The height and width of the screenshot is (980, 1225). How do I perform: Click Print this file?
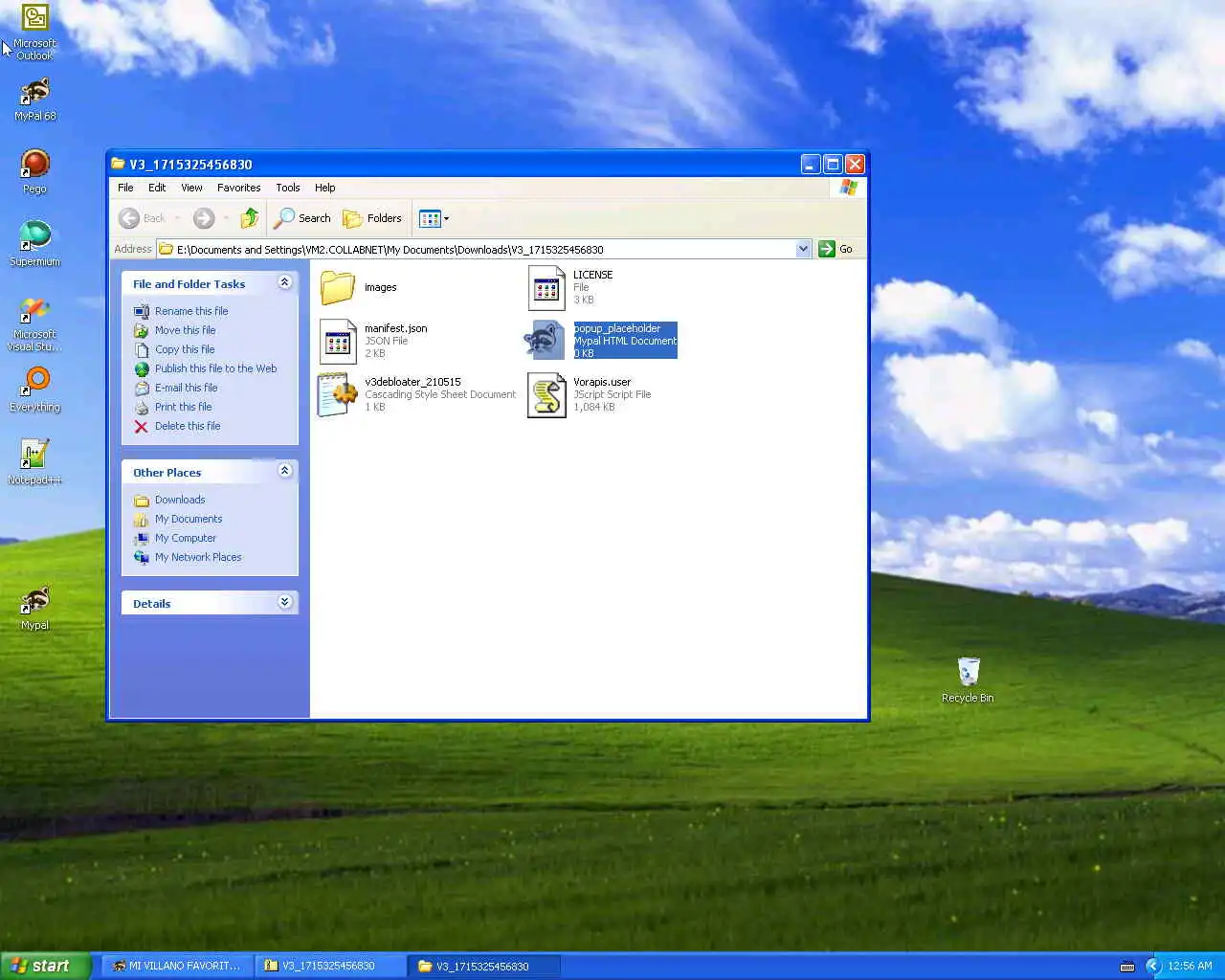pos(183,407)
